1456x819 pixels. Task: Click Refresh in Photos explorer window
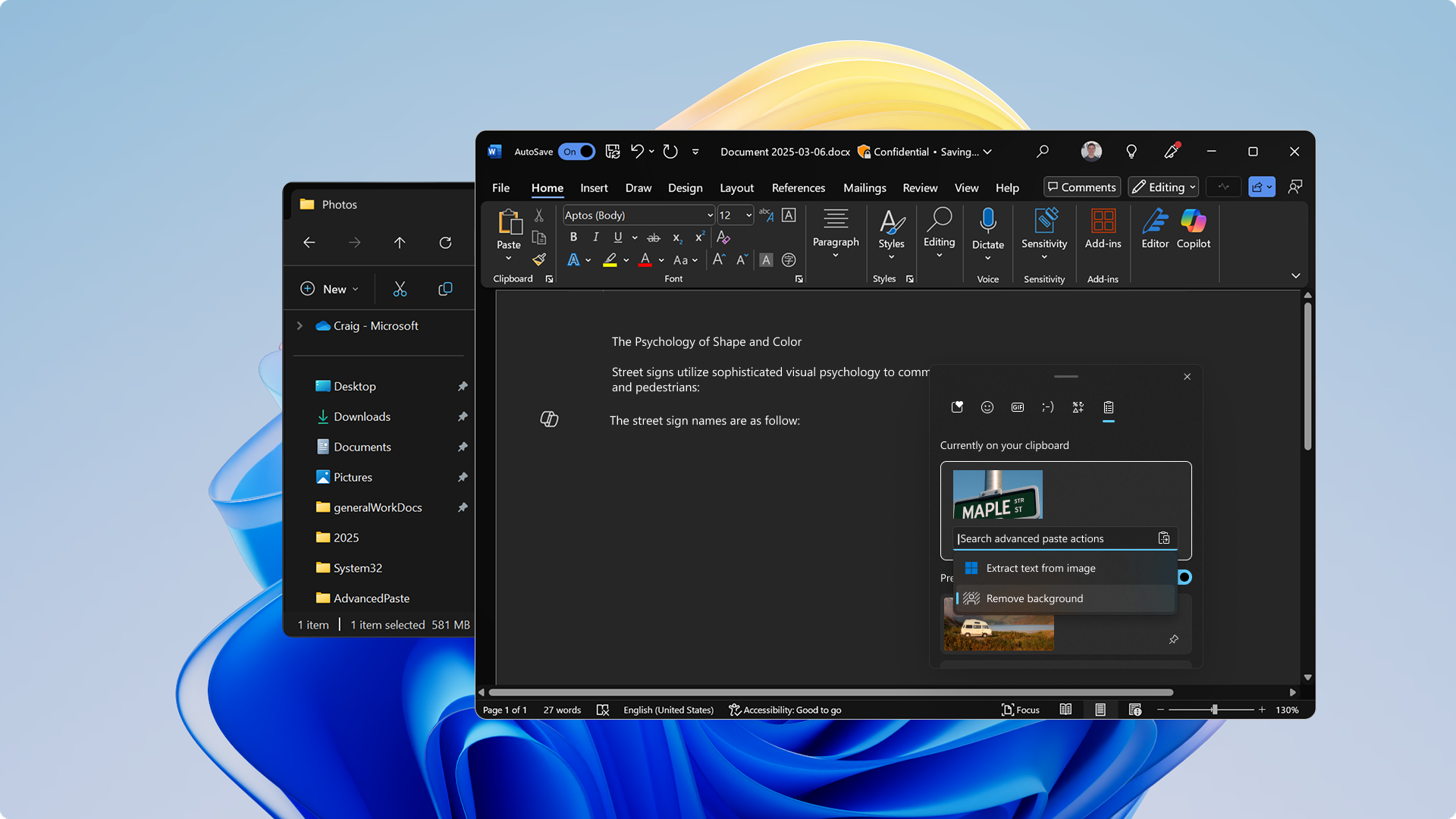click(x=445, y=243)
